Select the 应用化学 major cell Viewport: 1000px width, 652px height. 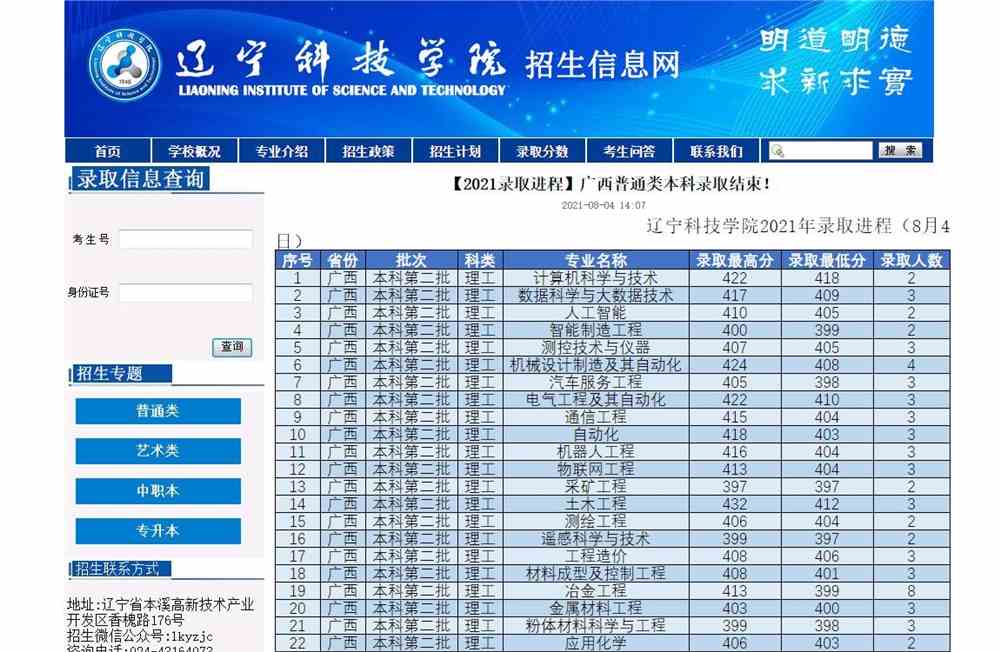pos(596,643)
